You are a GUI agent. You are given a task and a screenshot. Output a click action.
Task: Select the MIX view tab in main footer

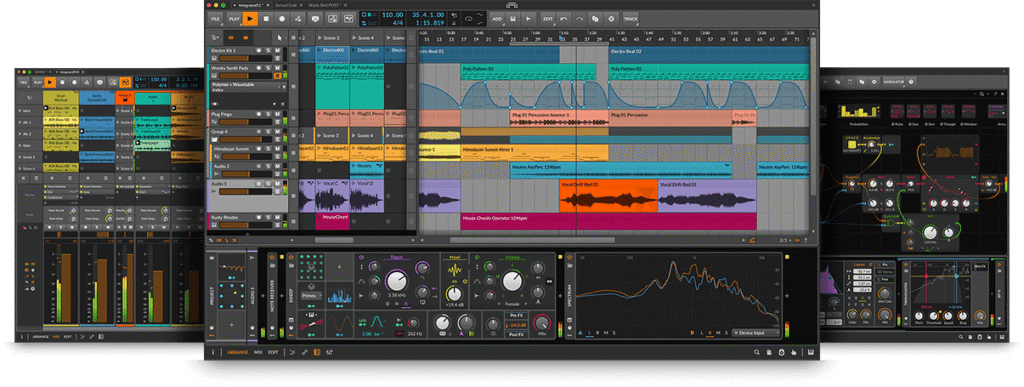pos(258,352)
